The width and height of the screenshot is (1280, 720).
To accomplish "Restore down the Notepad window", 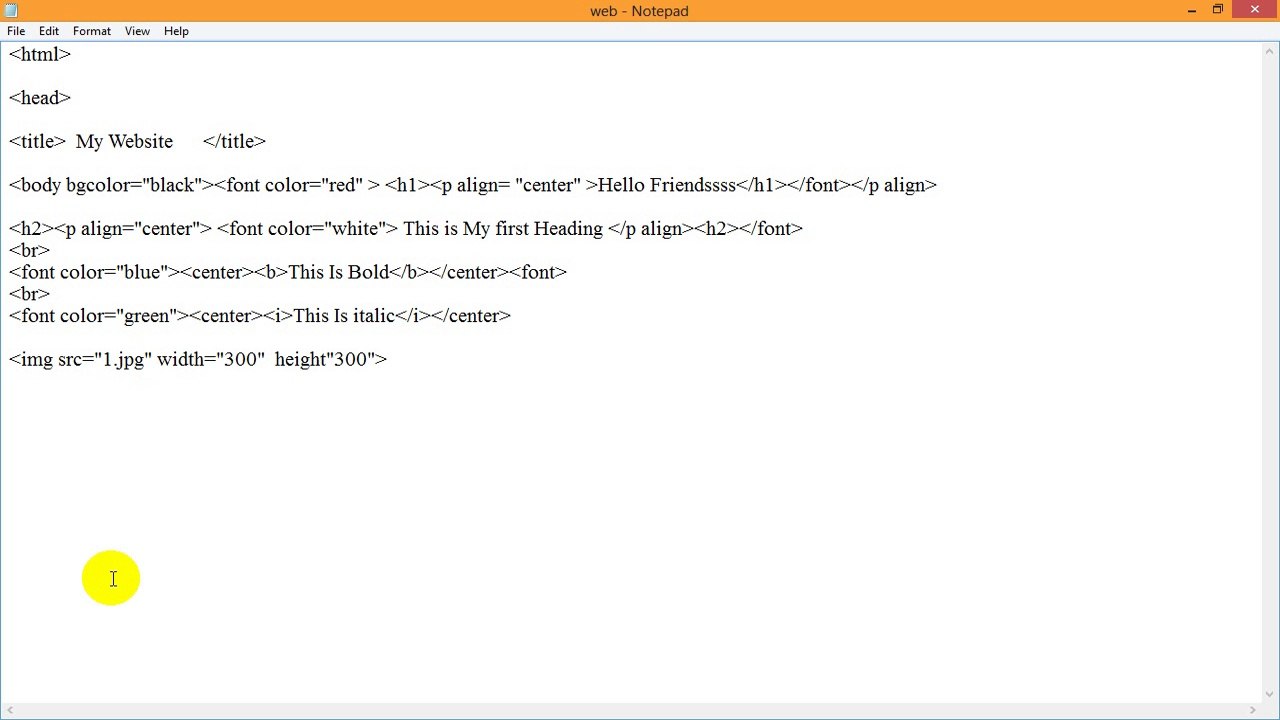I will 1218,10.
